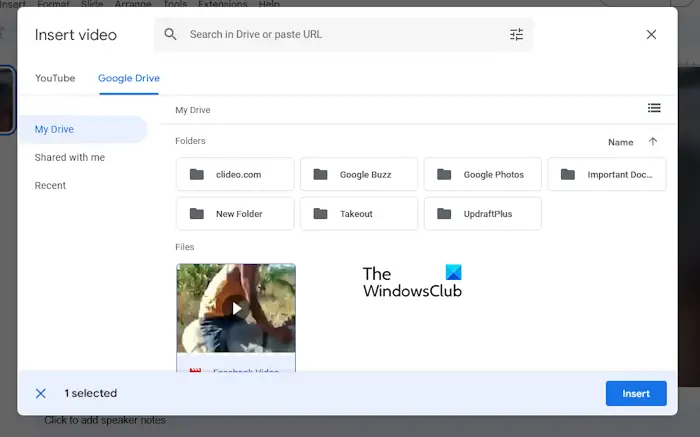Close the Insert video dialog
The width and height of the screenshot is (700, 437).
651,34
